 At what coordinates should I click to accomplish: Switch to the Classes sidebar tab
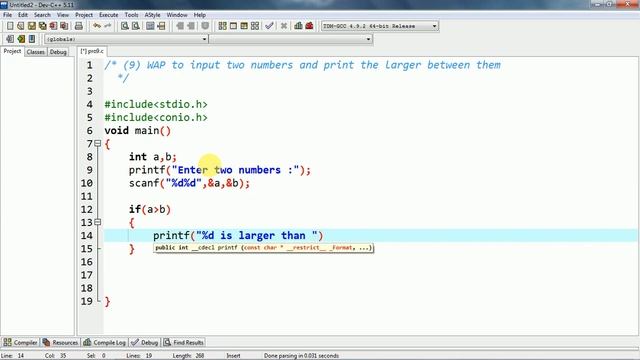[x=36, y=52]
